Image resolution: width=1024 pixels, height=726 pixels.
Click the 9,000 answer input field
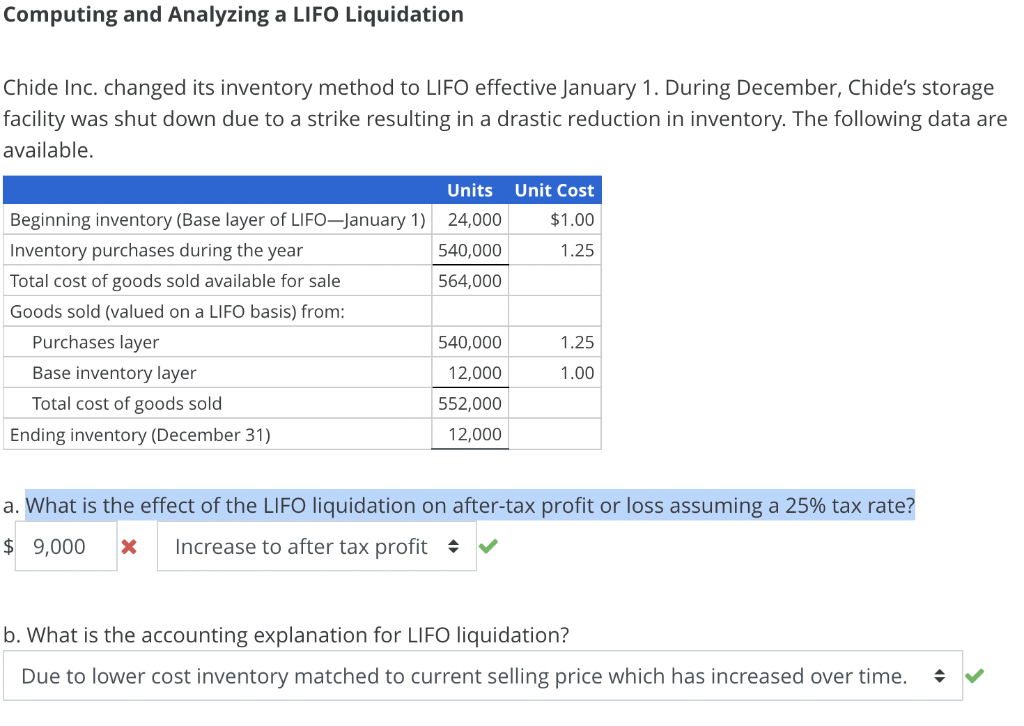point(65,546)
